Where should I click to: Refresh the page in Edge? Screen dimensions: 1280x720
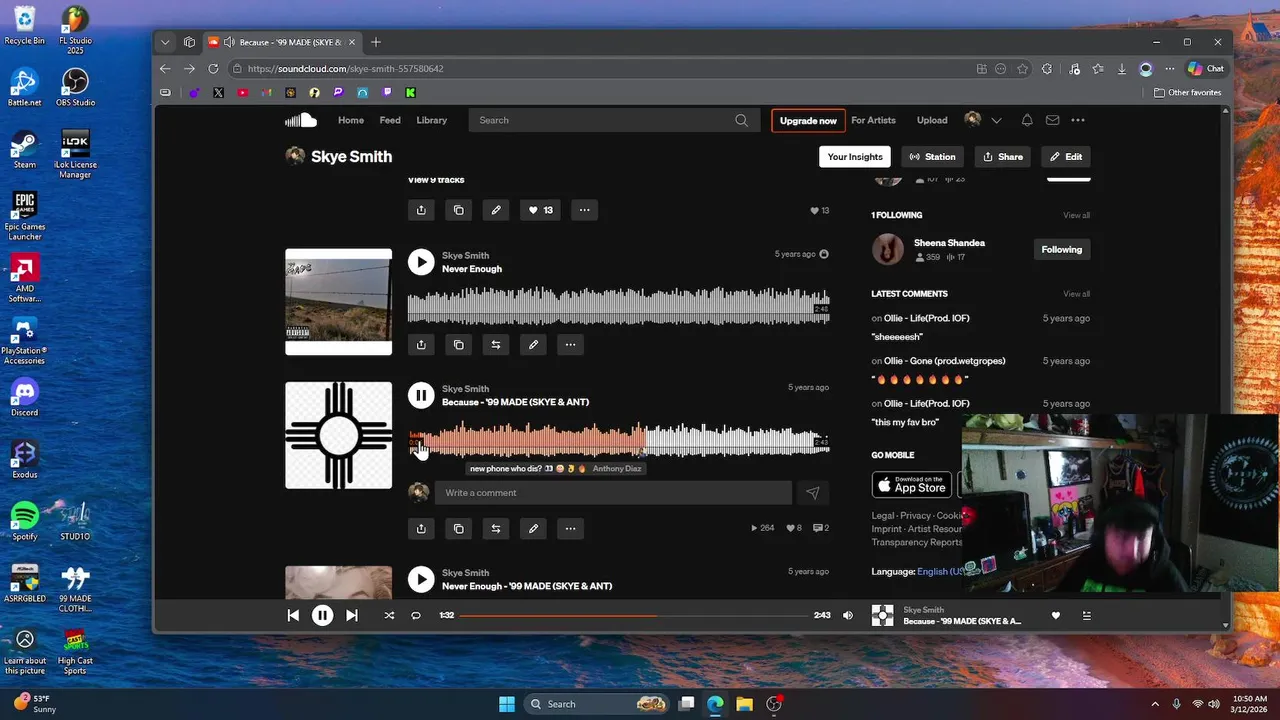pos(213,69)
